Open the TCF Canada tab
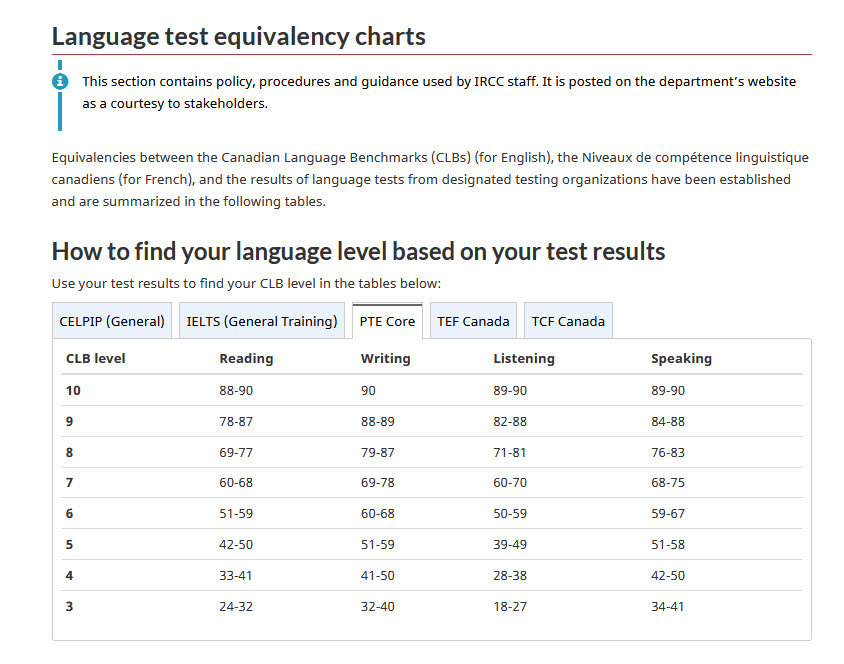844x664 pixels. pos(568,320)
